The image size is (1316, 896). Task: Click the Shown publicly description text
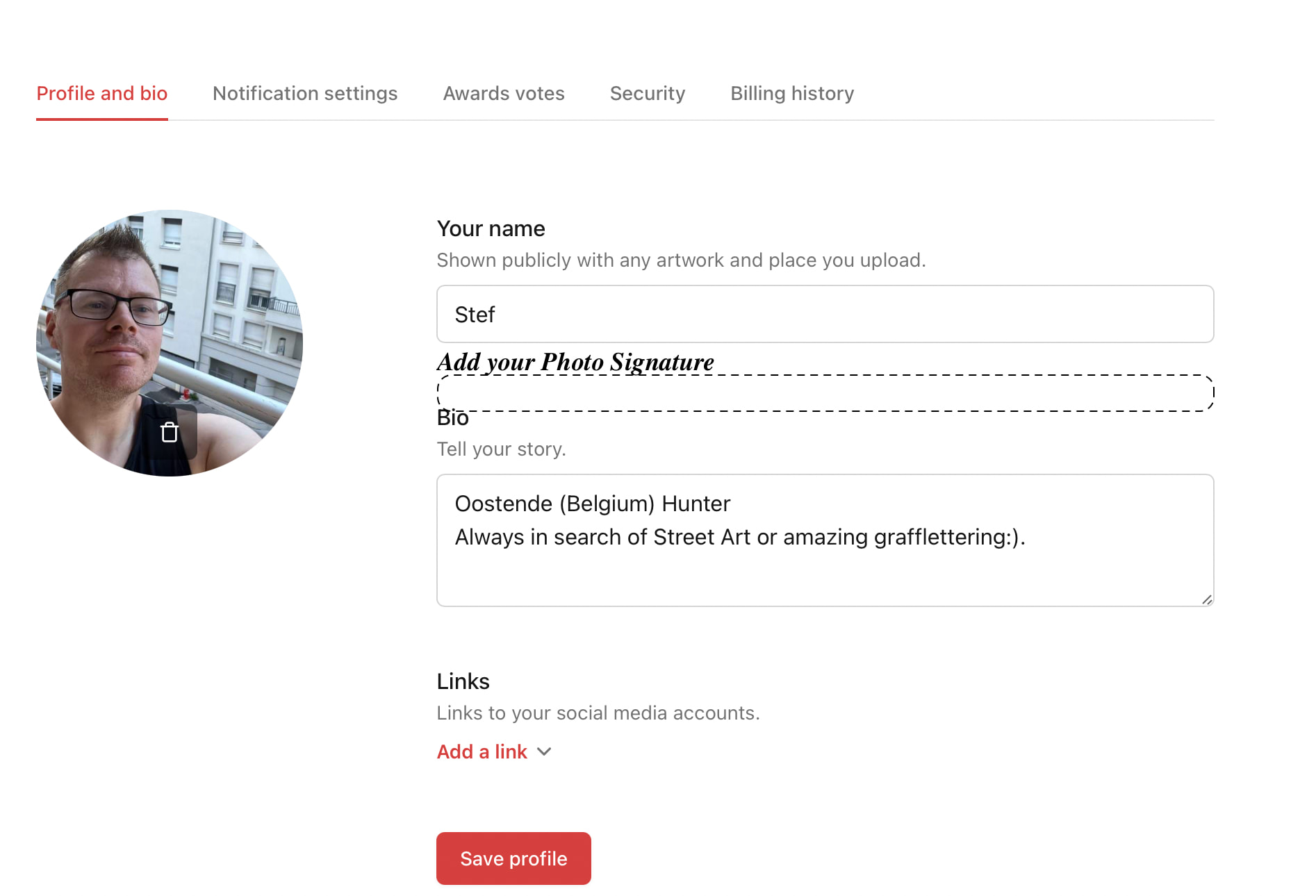681,260
